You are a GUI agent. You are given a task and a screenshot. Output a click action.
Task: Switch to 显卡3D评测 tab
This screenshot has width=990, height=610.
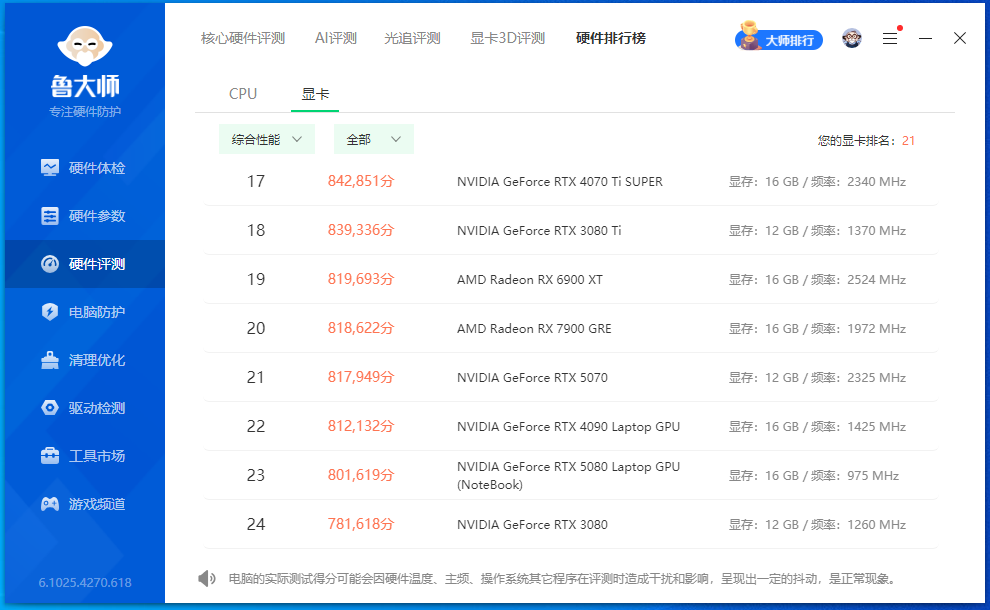click(x=508, y=39)
